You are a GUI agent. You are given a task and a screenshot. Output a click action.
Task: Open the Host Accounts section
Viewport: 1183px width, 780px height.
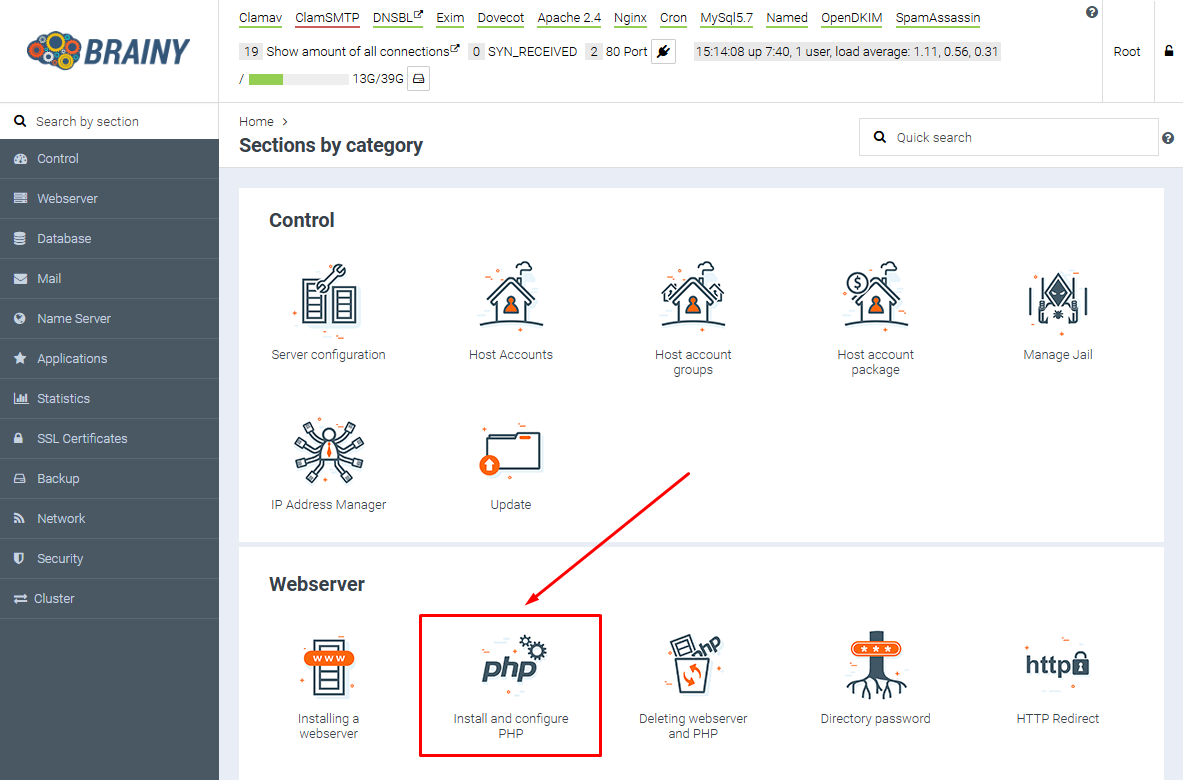[511, 311]
